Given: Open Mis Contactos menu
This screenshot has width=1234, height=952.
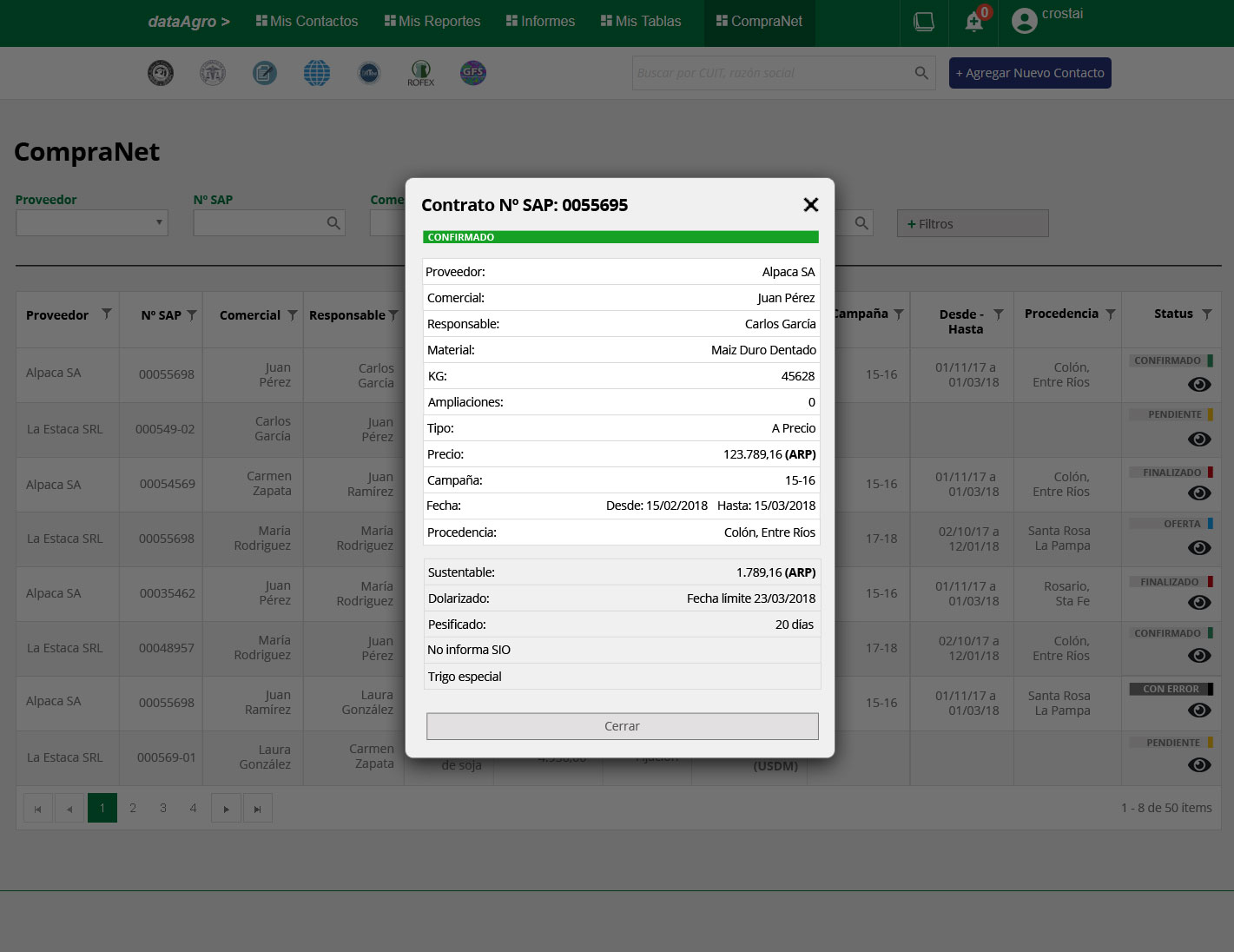Looking at the screenshot, I should (307, 21).
